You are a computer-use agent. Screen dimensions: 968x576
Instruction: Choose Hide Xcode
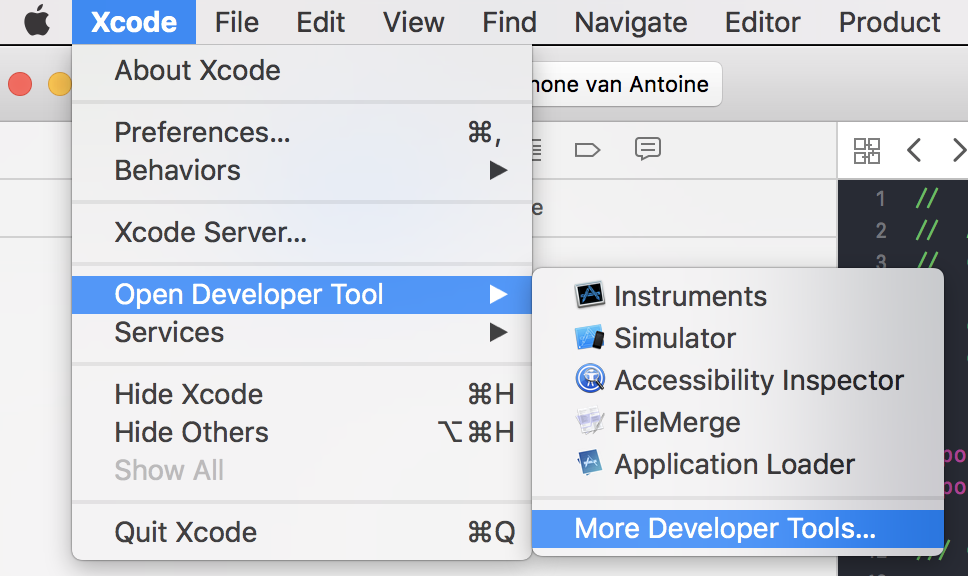tap(302, 394)
